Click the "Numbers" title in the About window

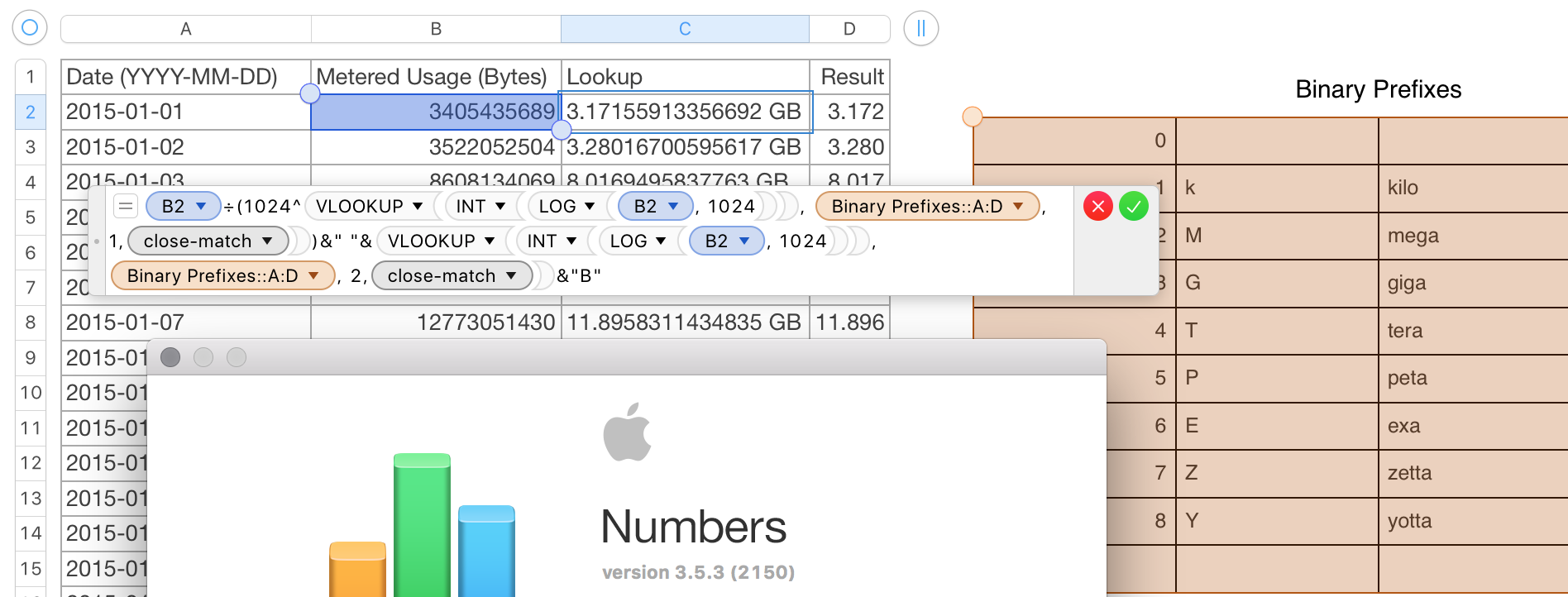694,527
